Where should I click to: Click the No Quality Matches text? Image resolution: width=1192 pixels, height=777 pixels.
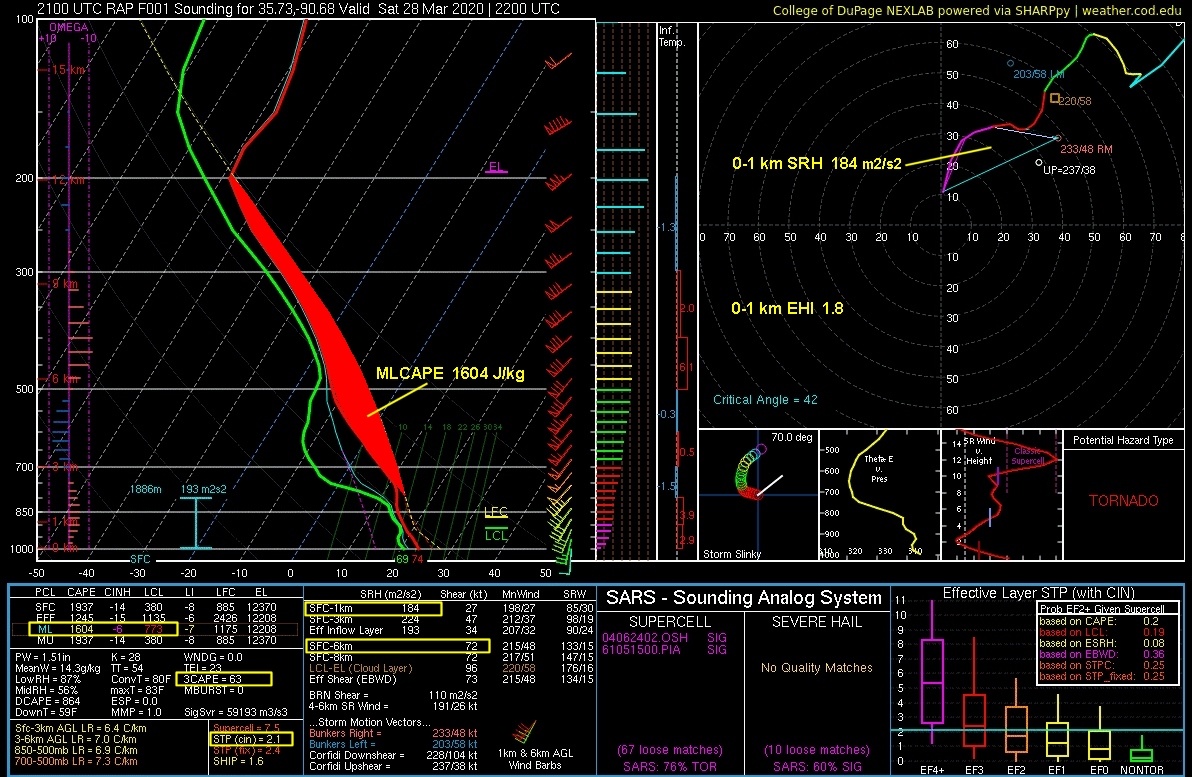click(816, 668)
